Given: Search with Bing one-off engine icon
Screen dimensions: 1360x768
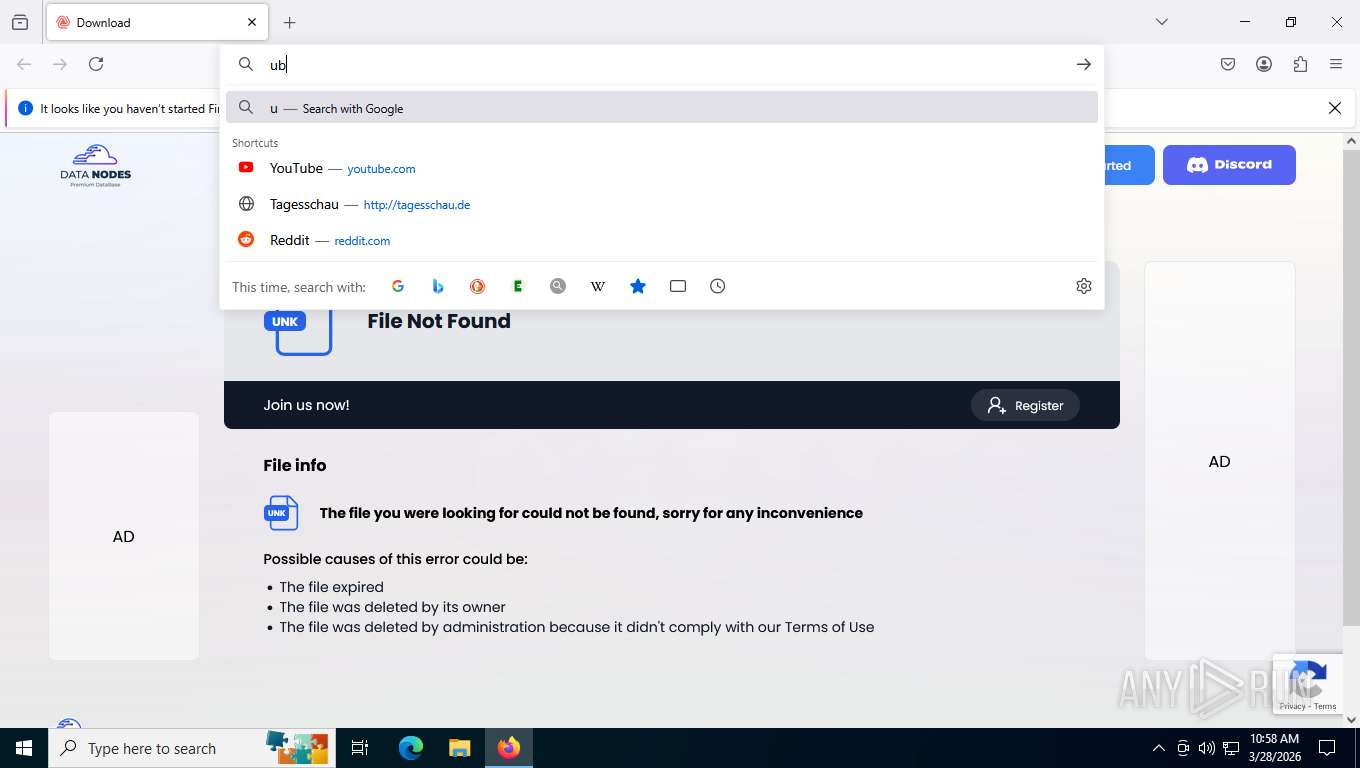Looking at the screenshot, I should [x=438, y=286].
